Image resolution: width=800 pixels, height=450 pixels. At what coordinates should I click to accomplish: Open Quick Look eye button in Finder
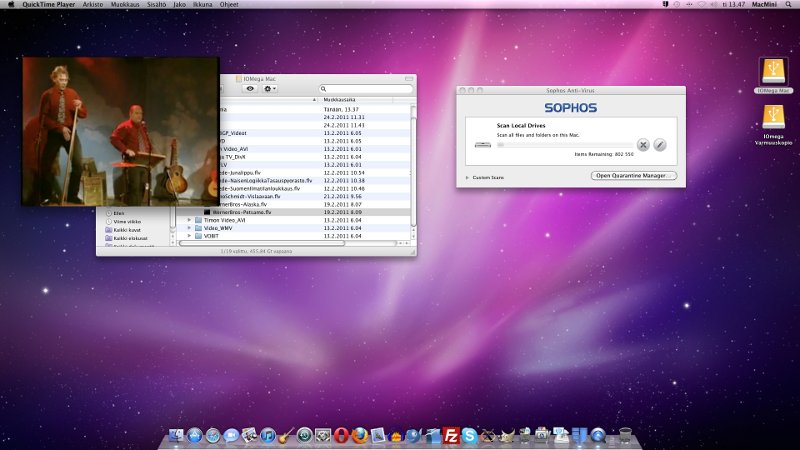(x=250, y=89)
